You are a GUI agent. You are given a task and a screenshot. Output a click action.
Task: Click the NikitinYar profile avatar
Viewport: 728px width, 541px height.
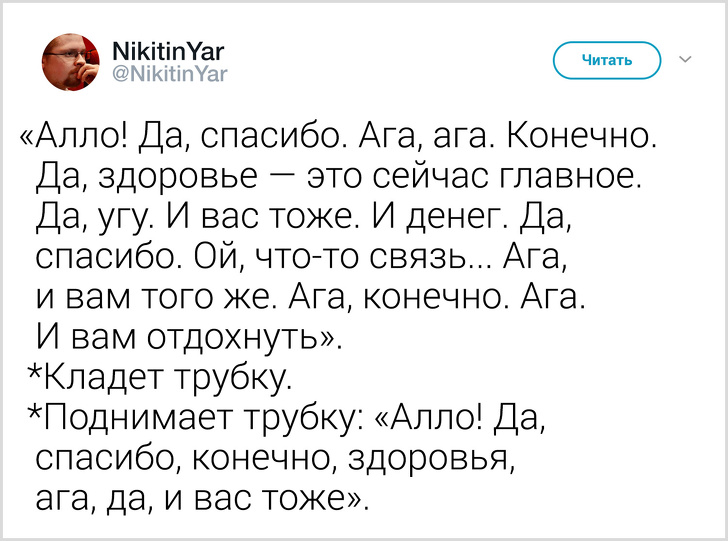coord(71,62)
